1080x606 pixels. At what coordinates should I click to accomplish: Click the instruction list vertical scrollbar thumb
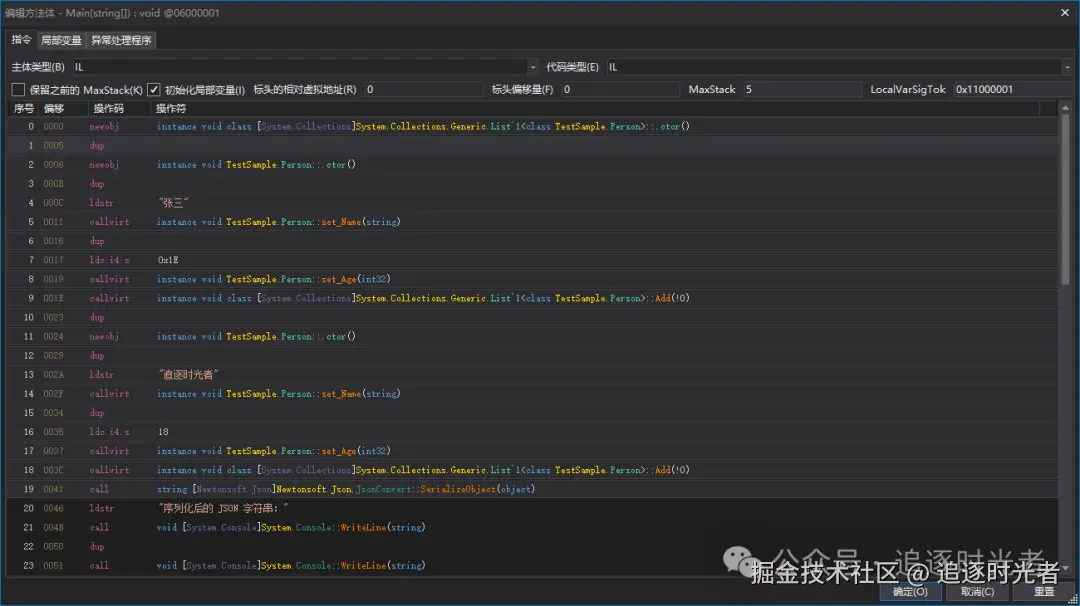click(x=1065, y=200)
